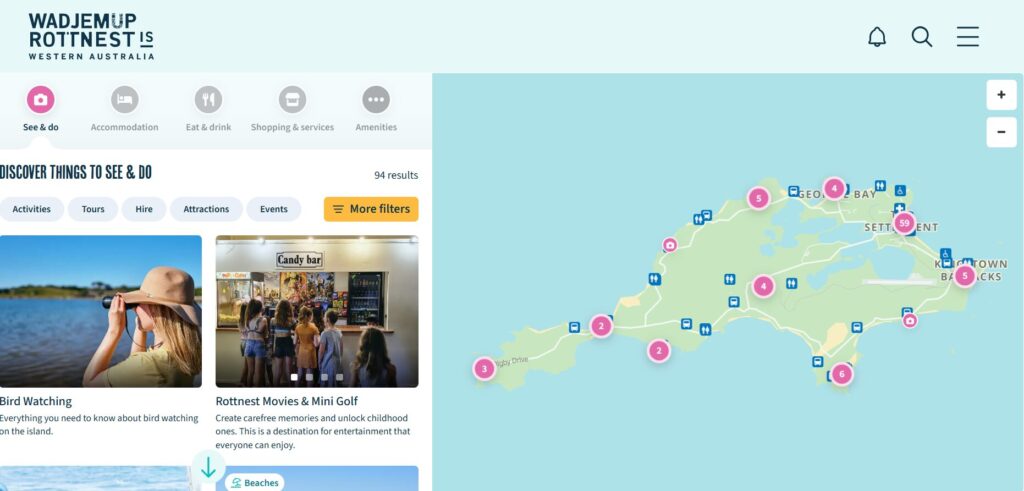Expand the 59 cluster marker at Settlement
This screenshot has height=491, width=1024.
pyautogui.click(x=904, y=223)
